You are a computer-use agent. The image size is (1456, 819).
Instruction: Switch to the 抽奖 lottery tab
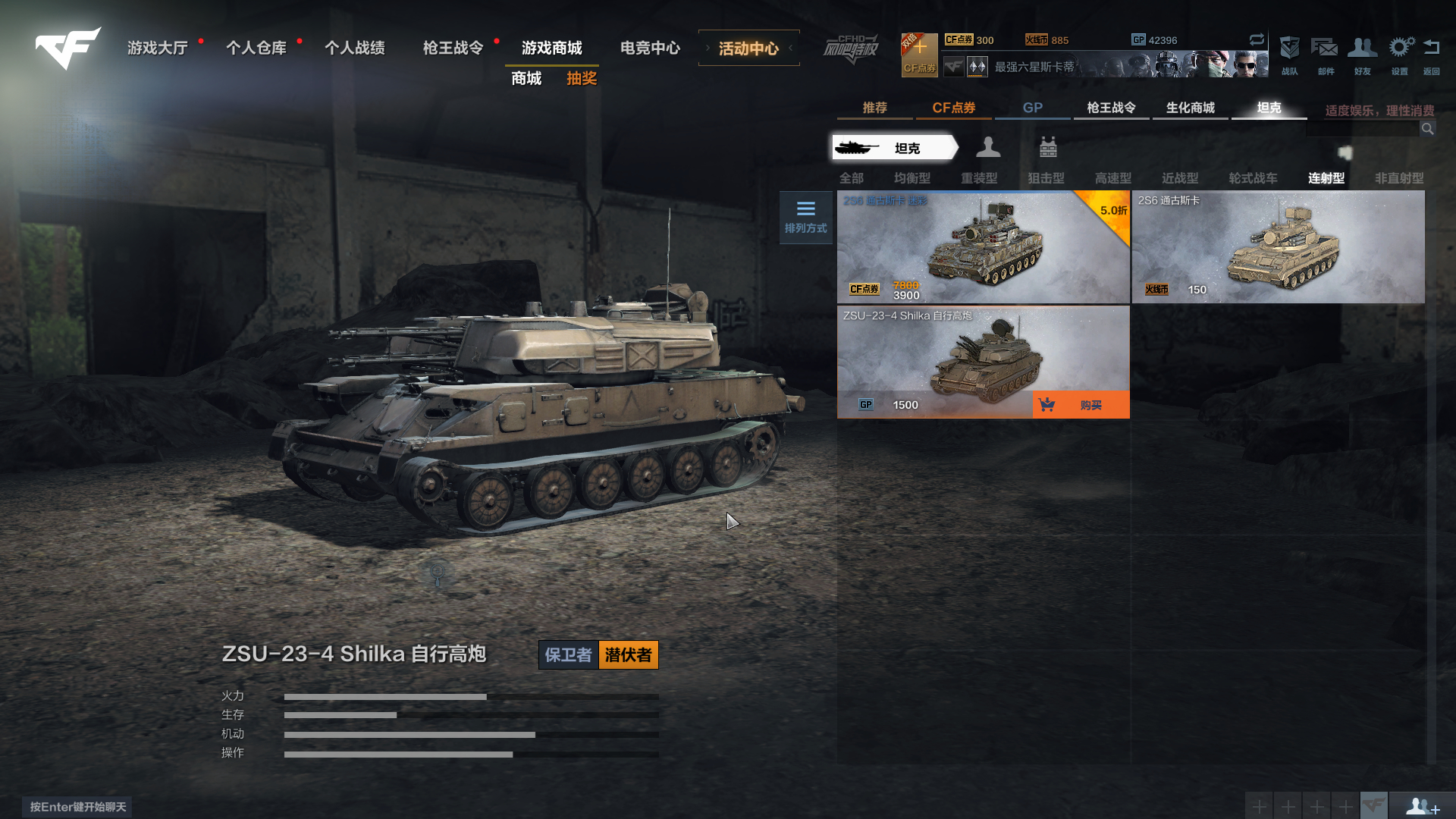582,78
